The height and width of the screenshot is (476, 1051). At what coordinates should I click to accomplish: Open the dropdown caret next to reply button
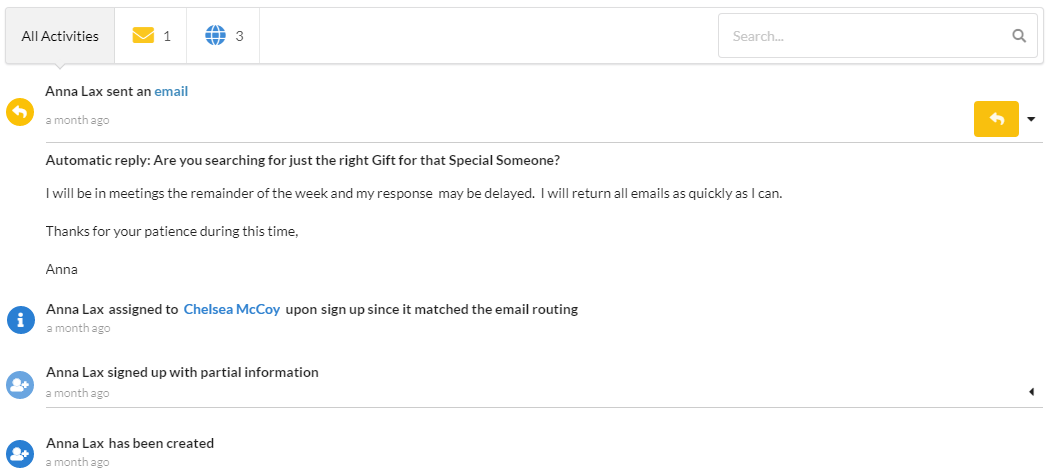pos(1031,120)
